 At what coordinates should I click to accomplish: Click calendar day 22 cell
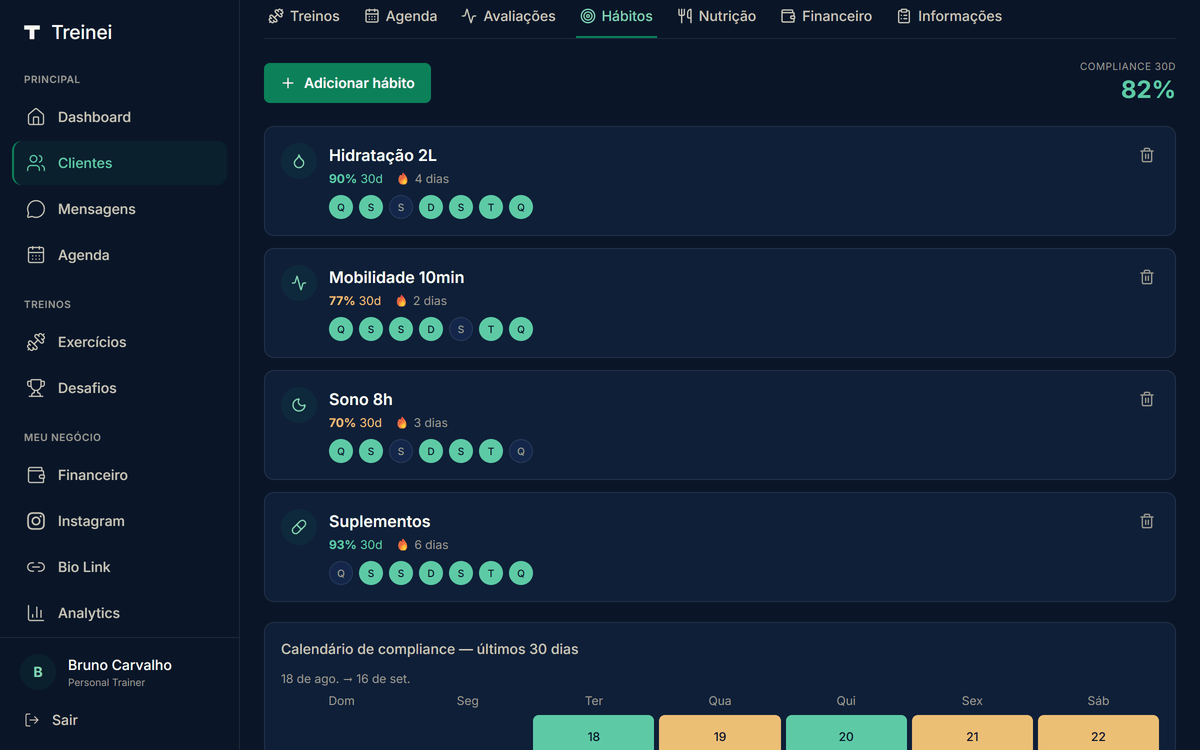click(1098, 733)
